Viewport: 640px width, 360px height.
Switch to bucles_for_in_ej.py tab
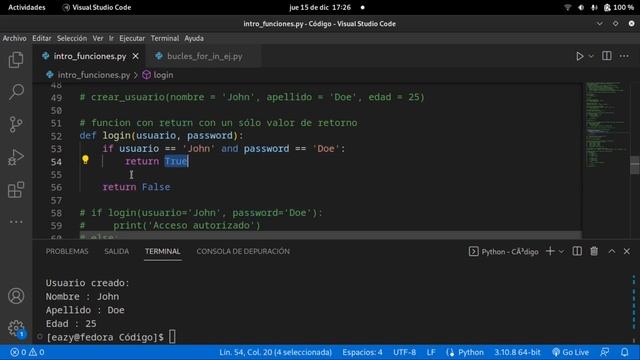(204, 56)
